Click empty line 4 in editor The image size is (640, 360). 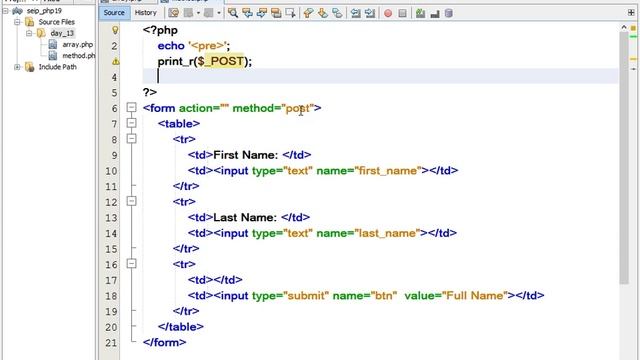pos(380,76)
